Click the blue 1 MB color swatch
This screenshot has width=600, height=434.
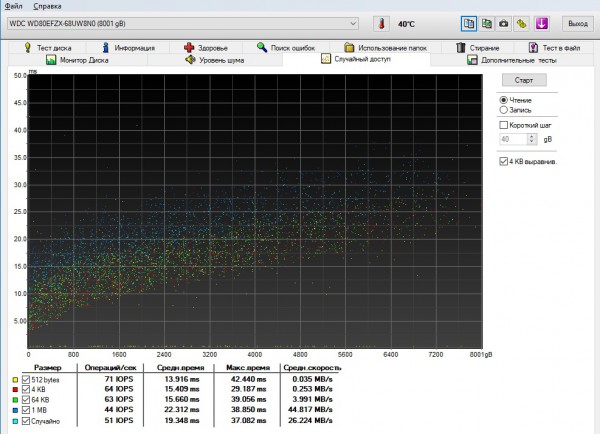[x=15, y=410]
